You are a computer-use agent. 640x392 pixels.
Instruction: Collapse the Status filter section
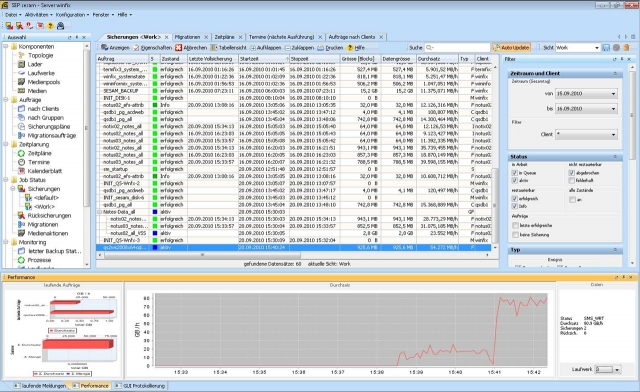coord(615,157)
